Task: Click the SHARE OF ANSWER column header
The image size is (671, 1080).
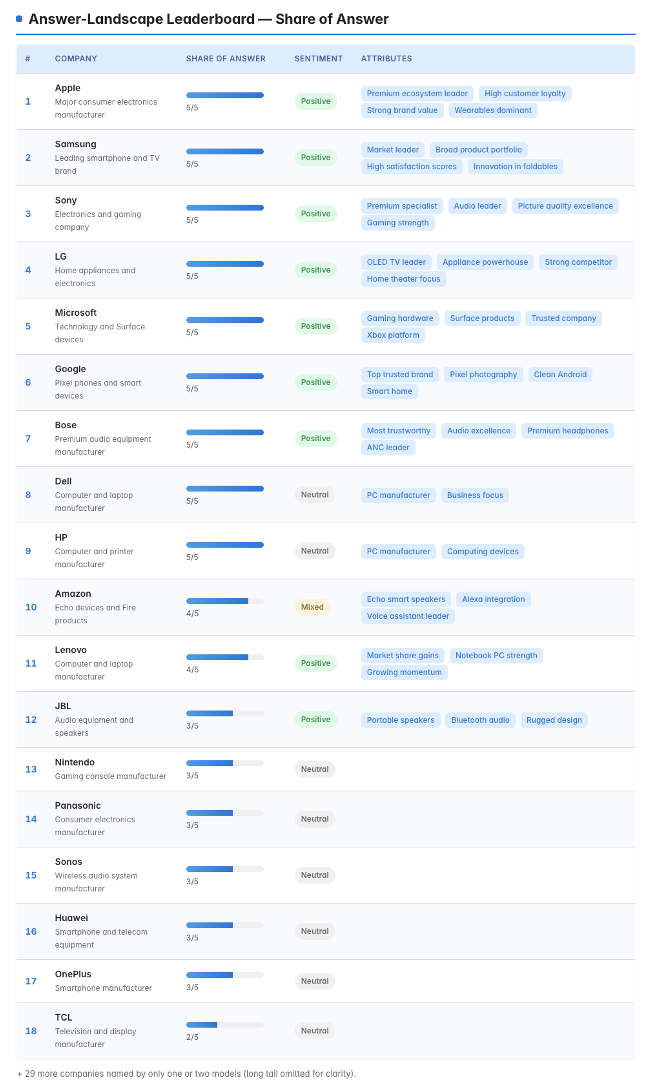Action: (x=225, y=59)
